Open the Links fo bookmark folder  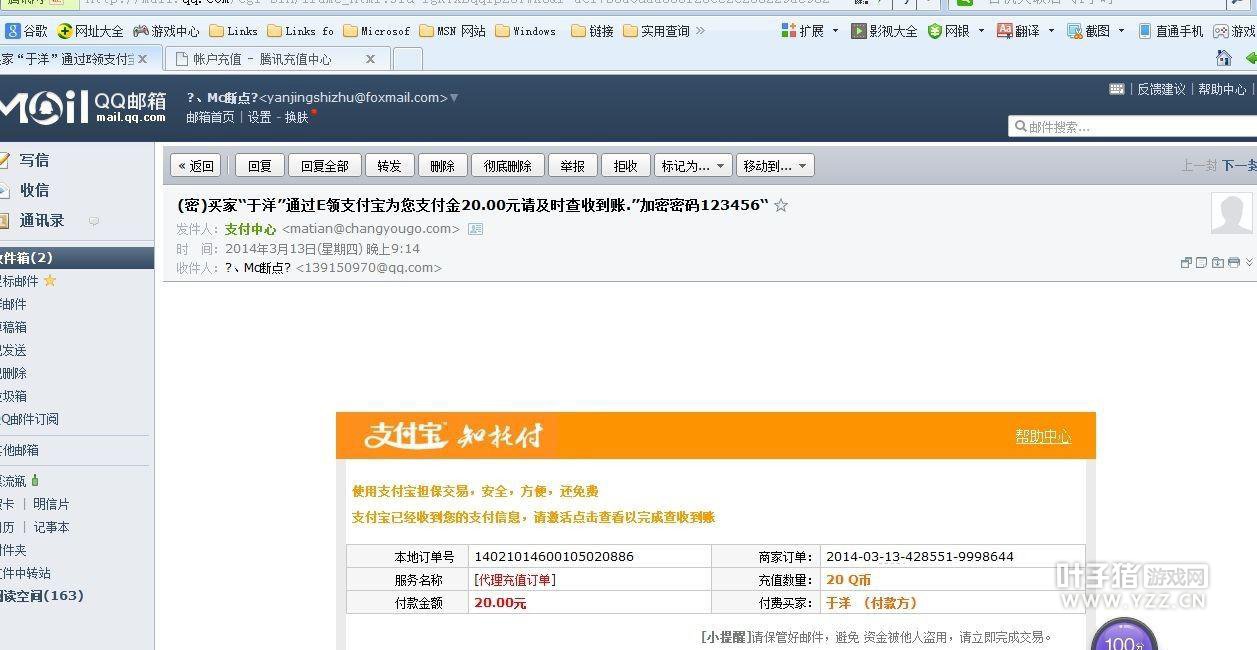(301, 31)
